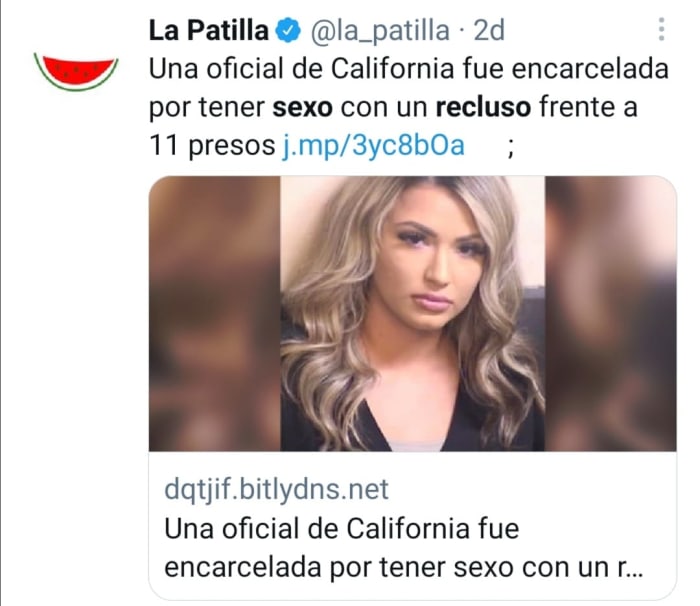Open the watermelon profile avatar
700x606 pixels.
[76, 72]
